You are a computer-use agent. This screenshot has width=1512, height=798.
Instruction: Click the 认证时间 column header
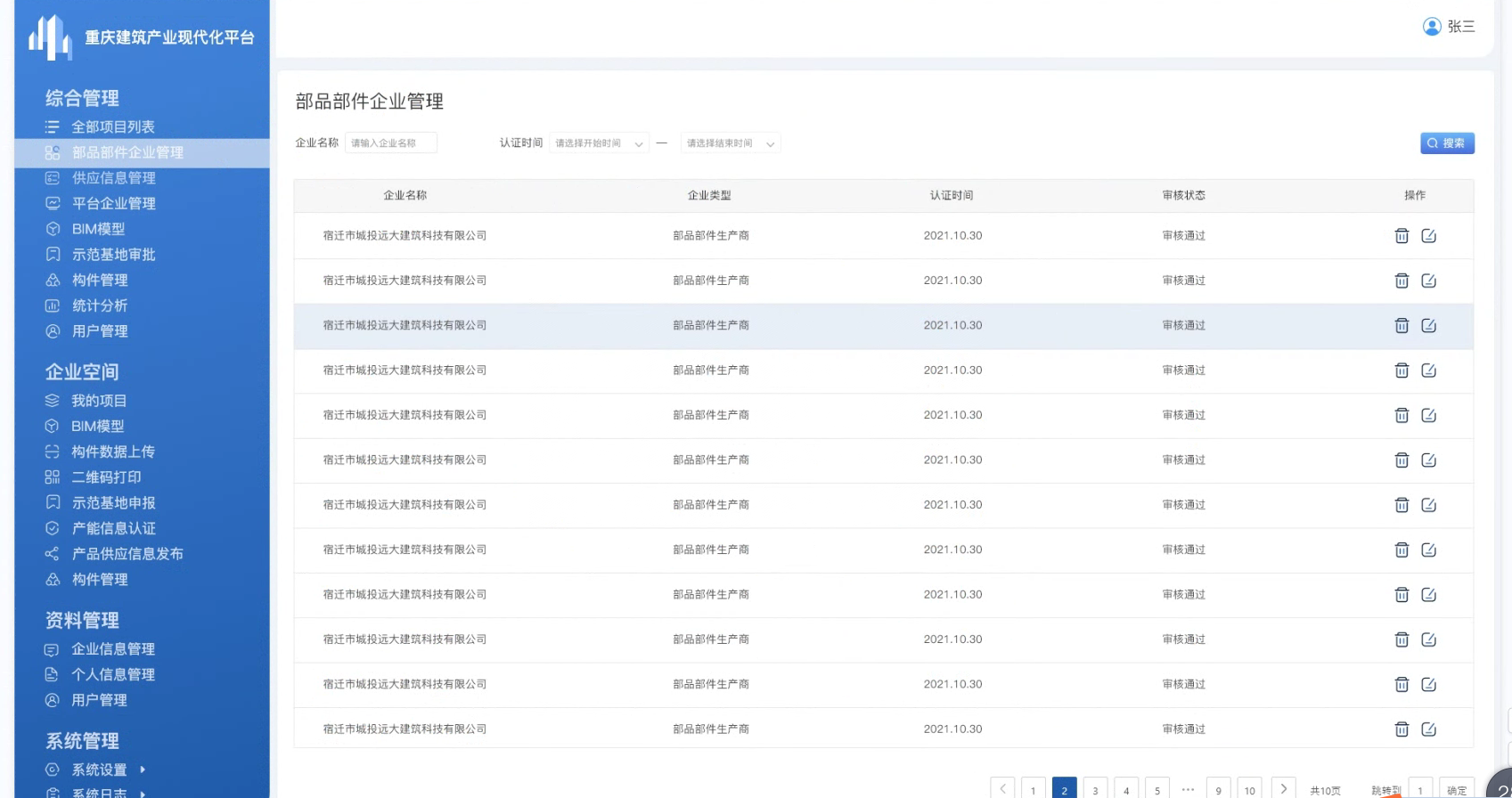coord(952,196)
